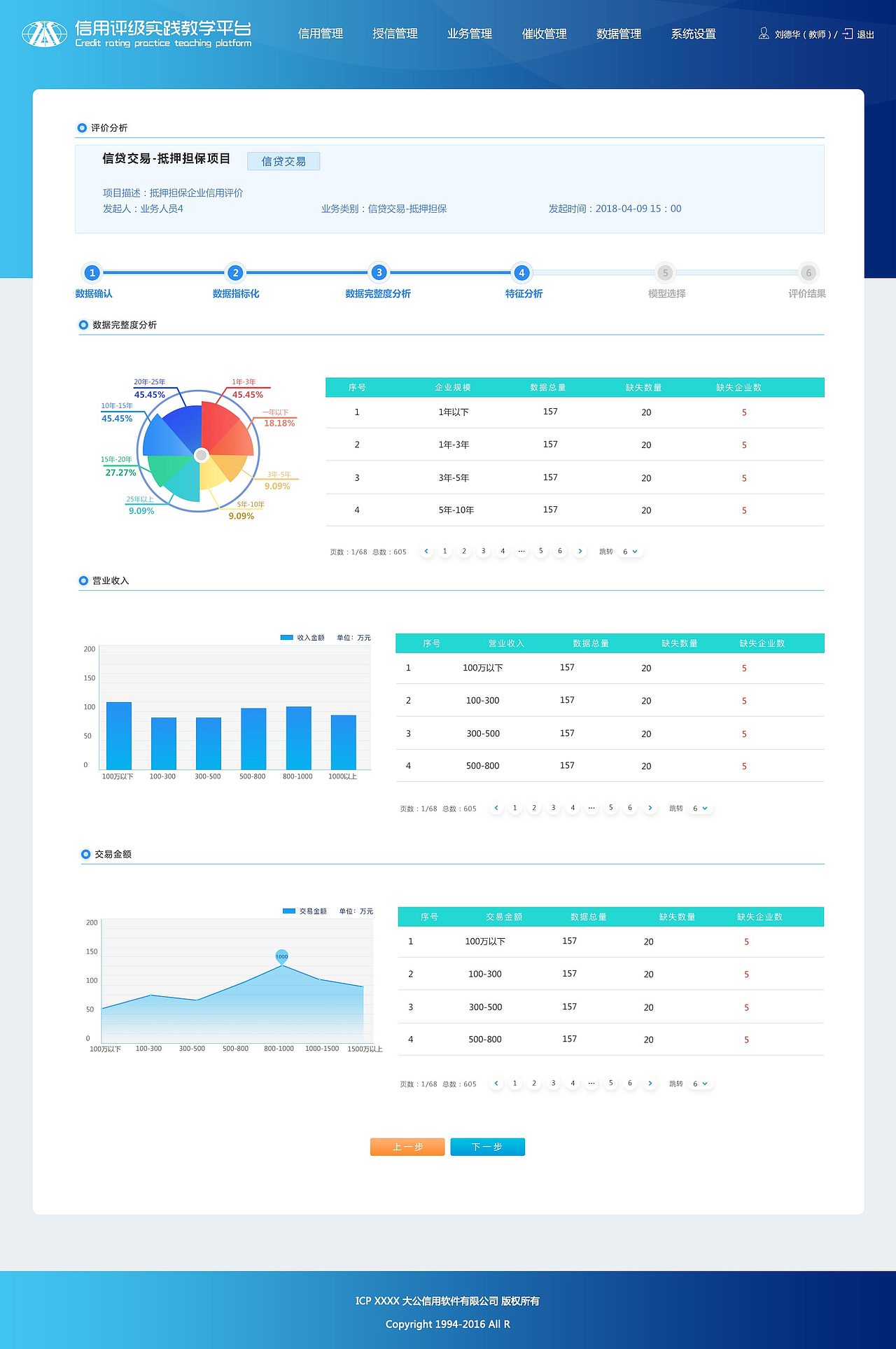Click previous page arrow in 营业收入 table
This screenshot has height=1349, width=896.
[496, 808]
